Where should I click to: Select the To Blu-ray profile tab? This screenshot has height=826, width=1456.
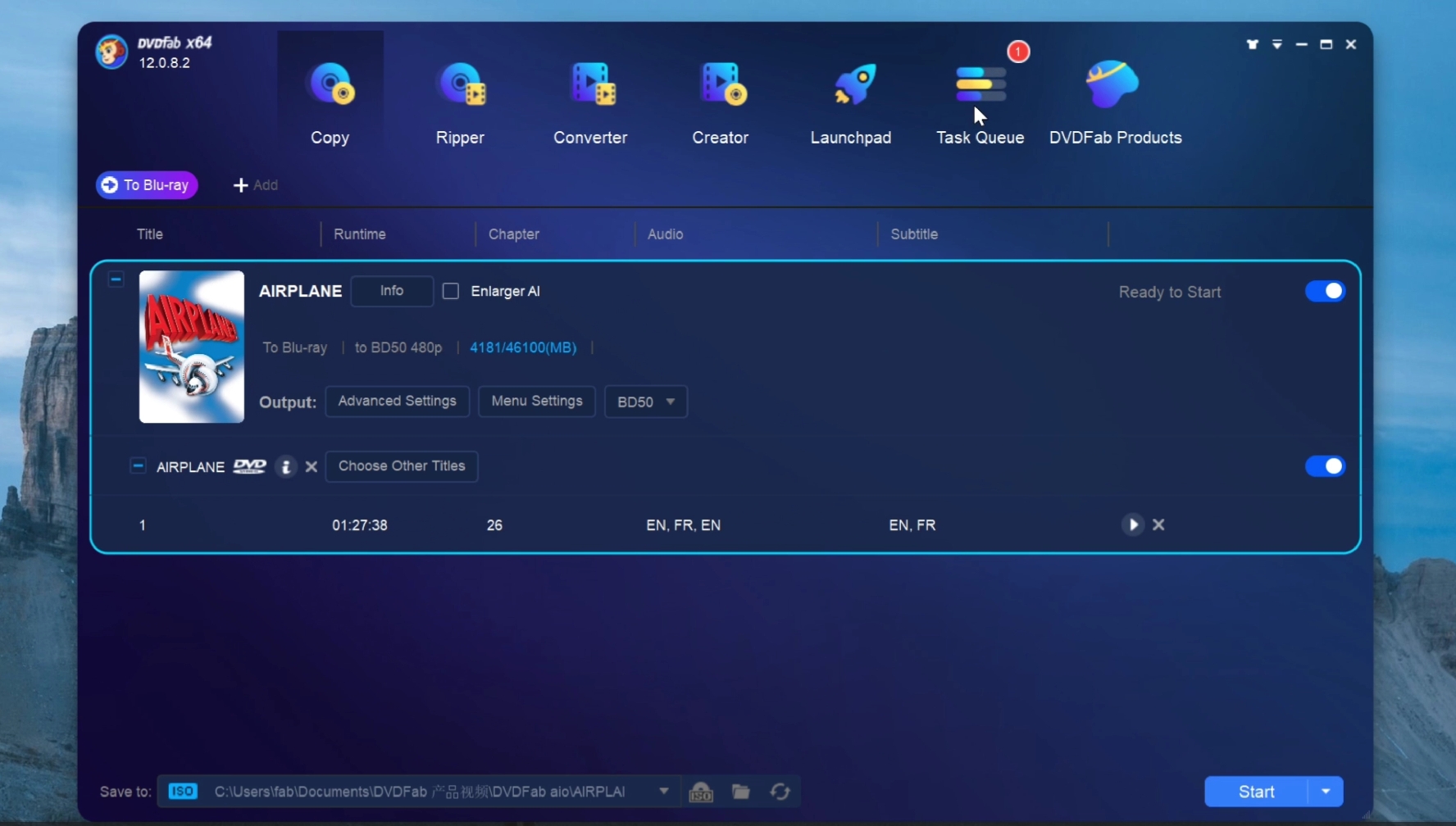pos(146,185)
